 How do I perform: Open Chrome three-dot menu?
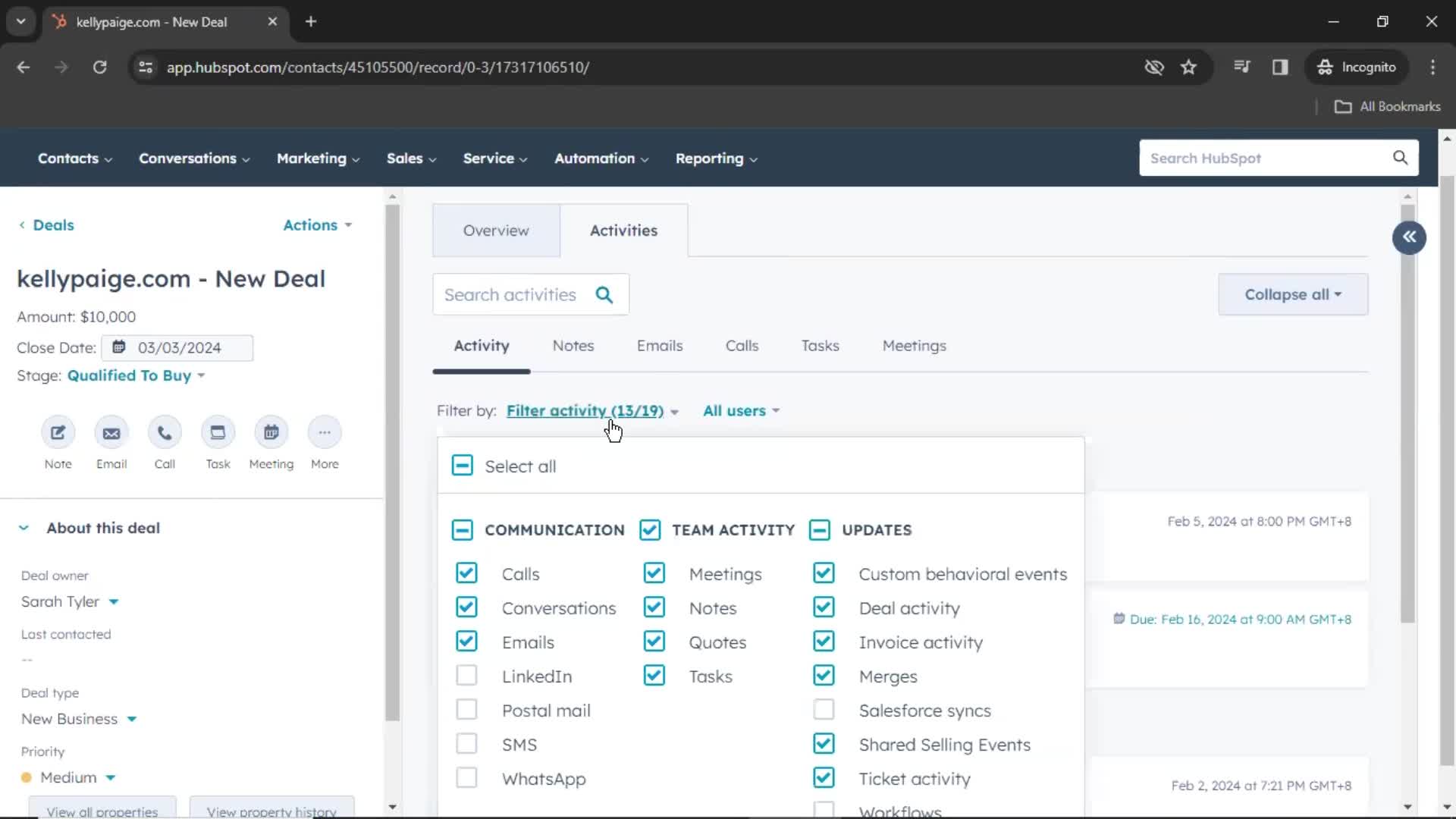click(x=1432, y=67)
